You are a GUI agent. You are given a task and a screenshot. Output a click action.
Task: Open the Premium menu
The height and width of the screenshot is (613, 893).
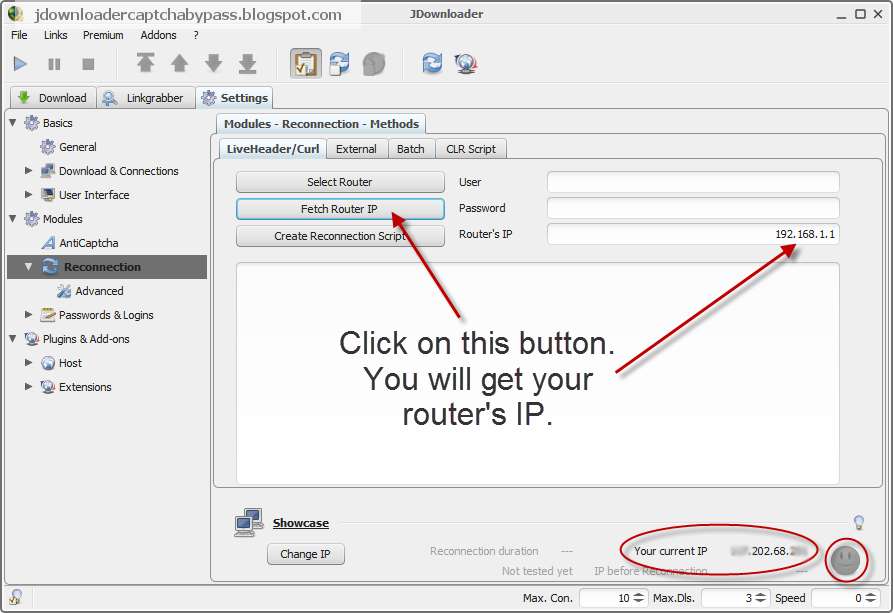point(103,35)
